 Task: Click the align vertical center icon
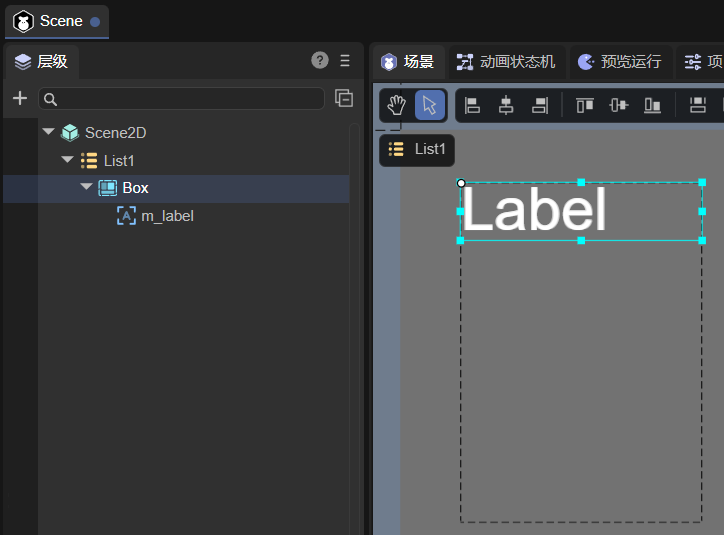pyautogui.click(x=618, y=105)
